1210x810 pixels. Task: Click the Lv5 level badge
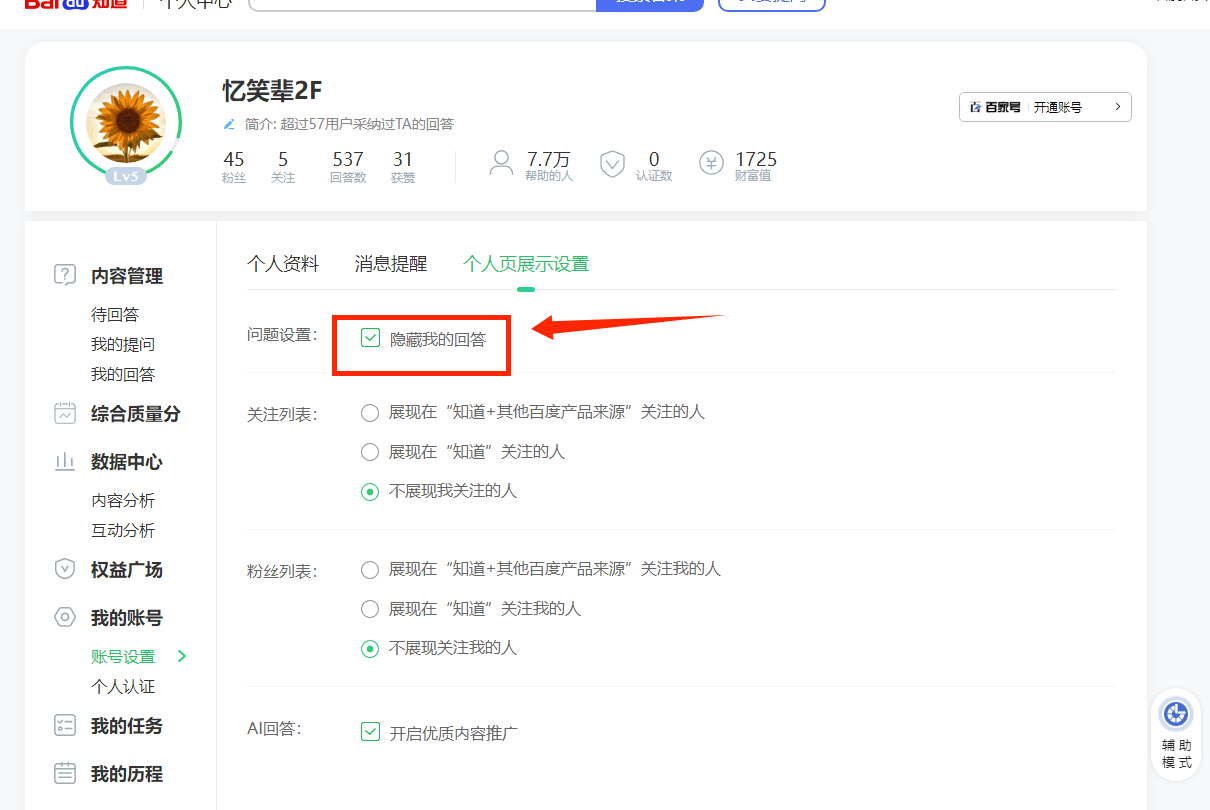(126, 176)
